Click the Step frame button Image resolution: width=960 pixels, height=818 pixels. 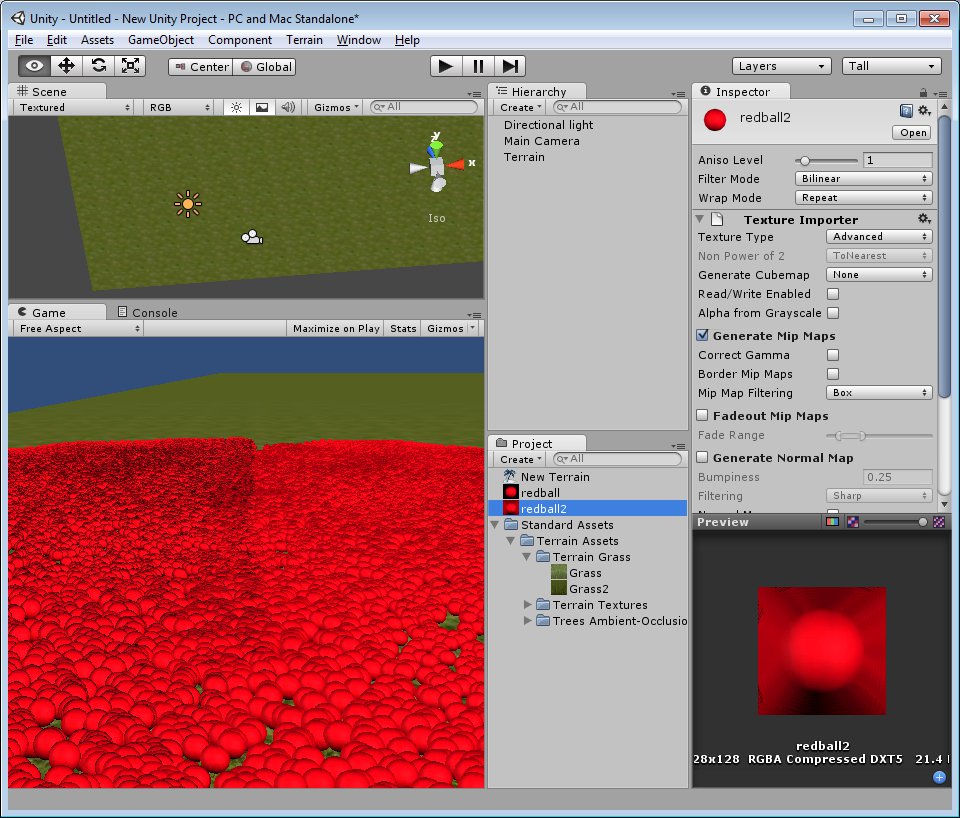(x=510, y=66)
